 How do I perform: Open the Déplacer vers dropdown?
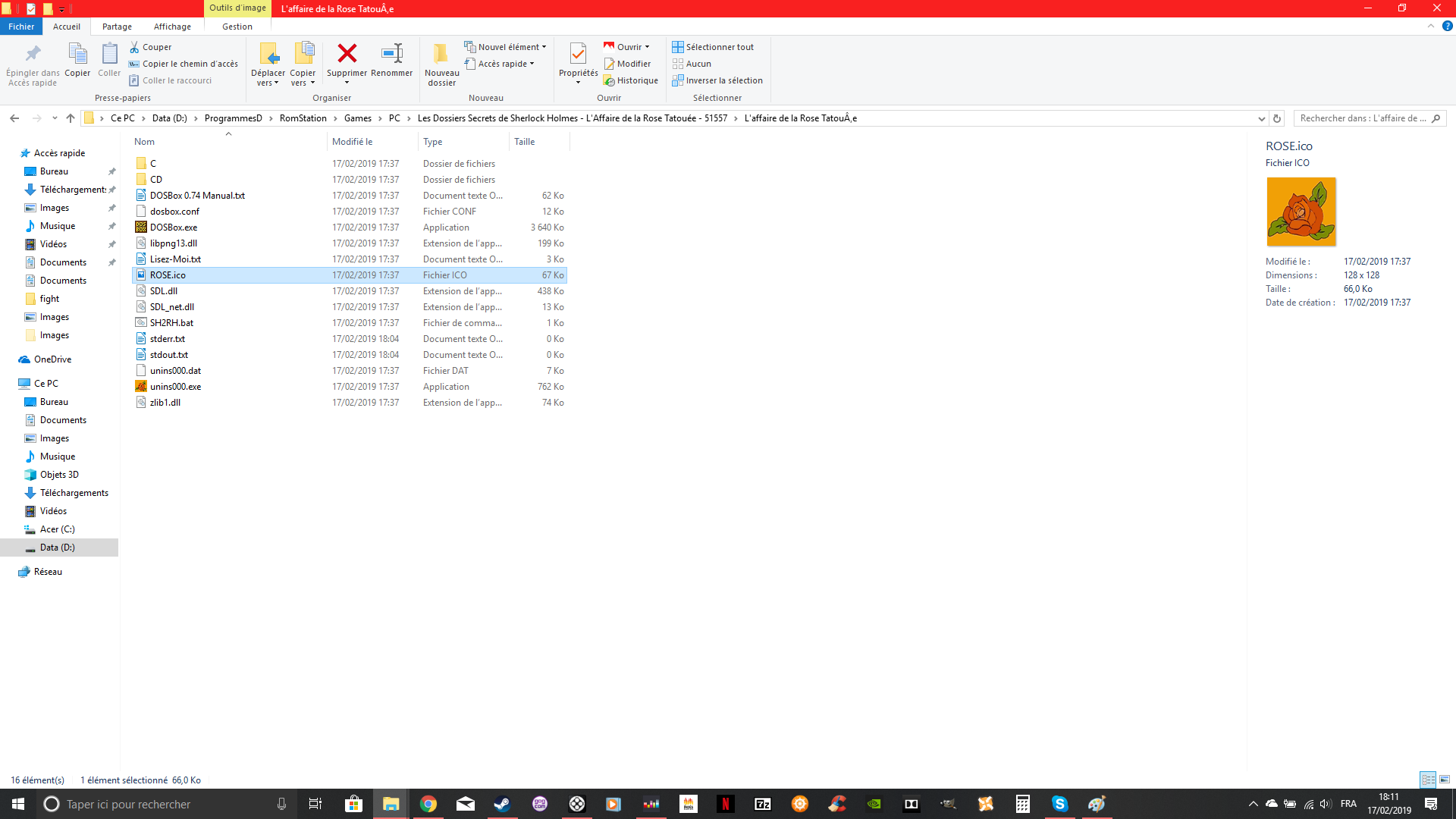tap(268, 78)
